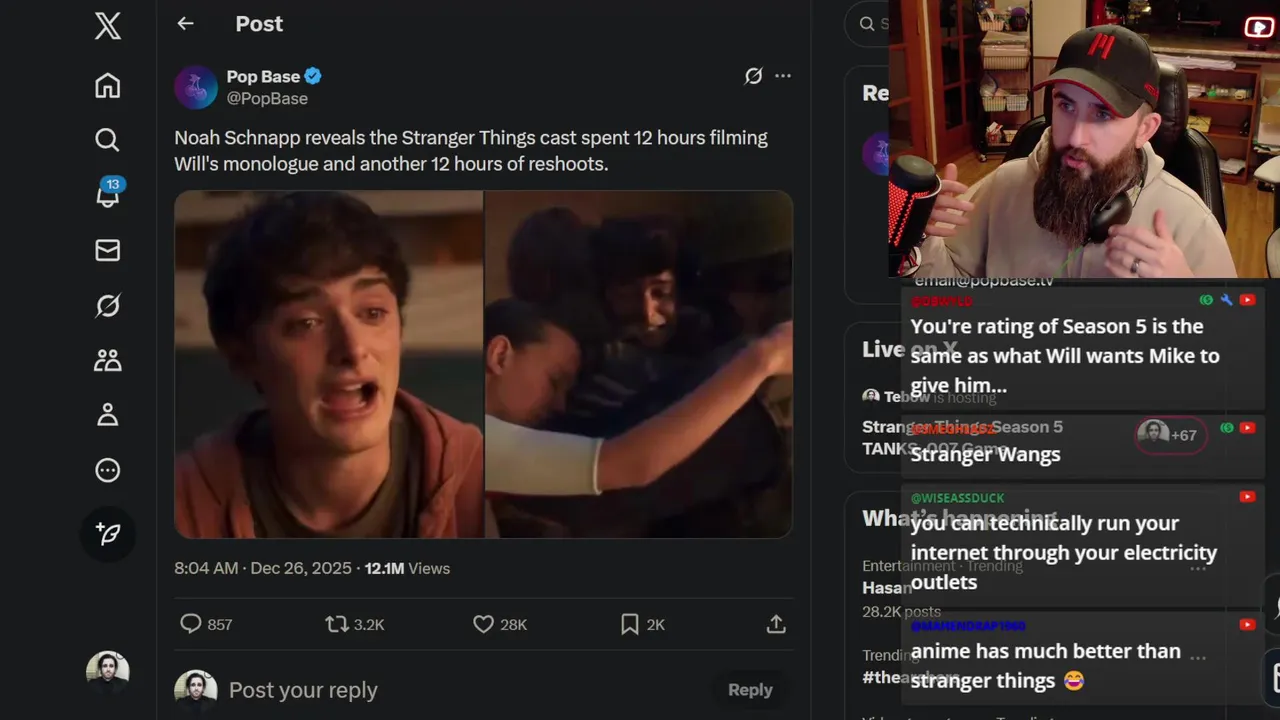
Task: Share the post via upload icon
Action: point(776,624)
